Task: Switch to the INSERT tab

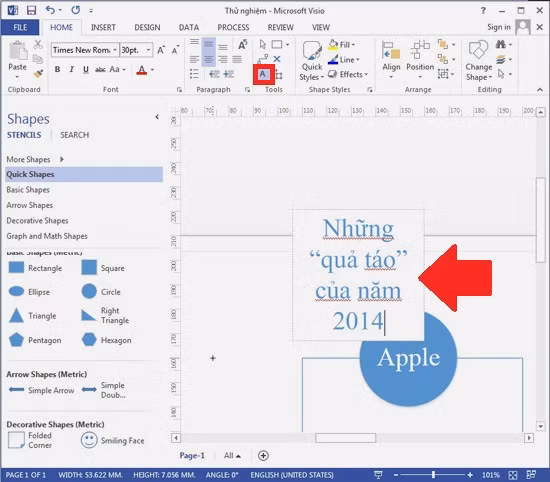Action: coord(103,27)
